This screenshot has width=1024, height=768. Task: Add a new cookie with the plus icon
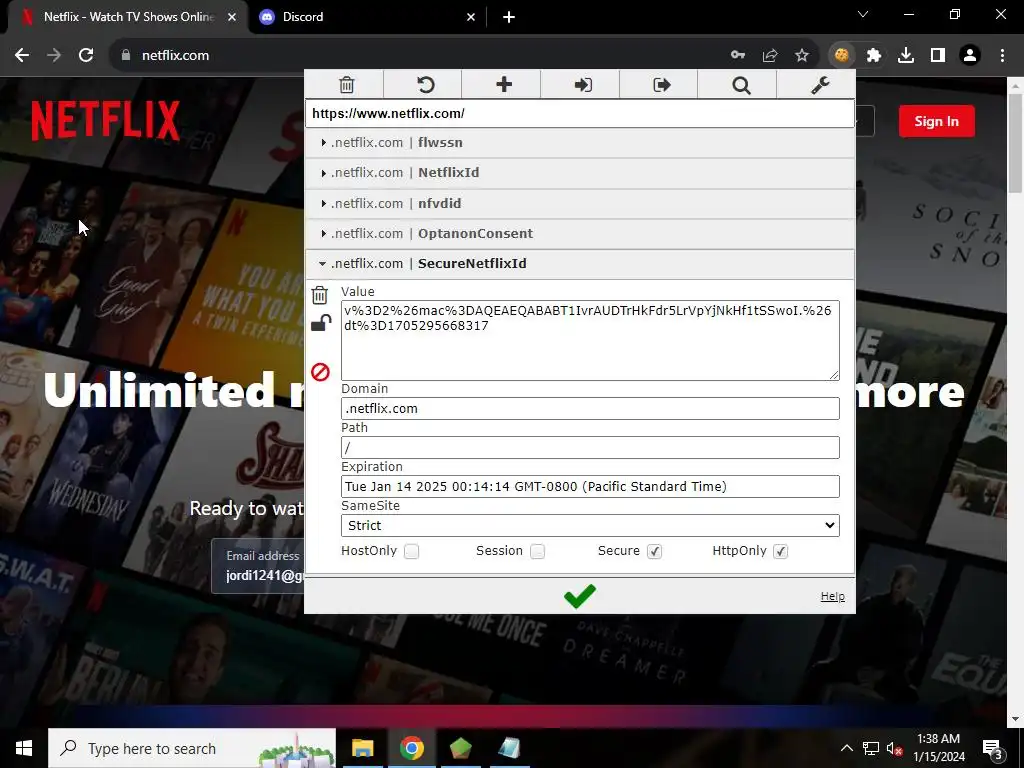504,84
